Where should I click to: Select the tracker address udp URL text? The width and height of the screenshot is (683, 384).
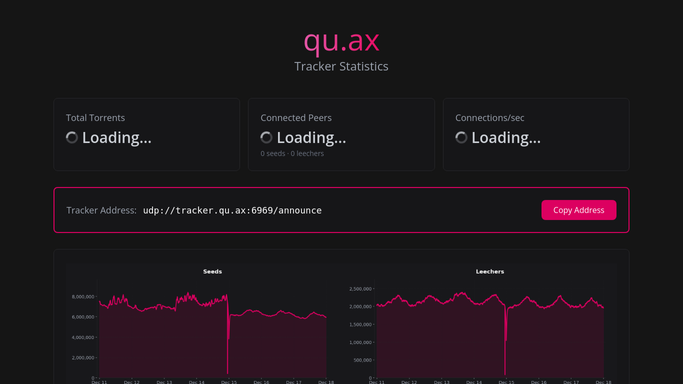(x=232, y=210)
